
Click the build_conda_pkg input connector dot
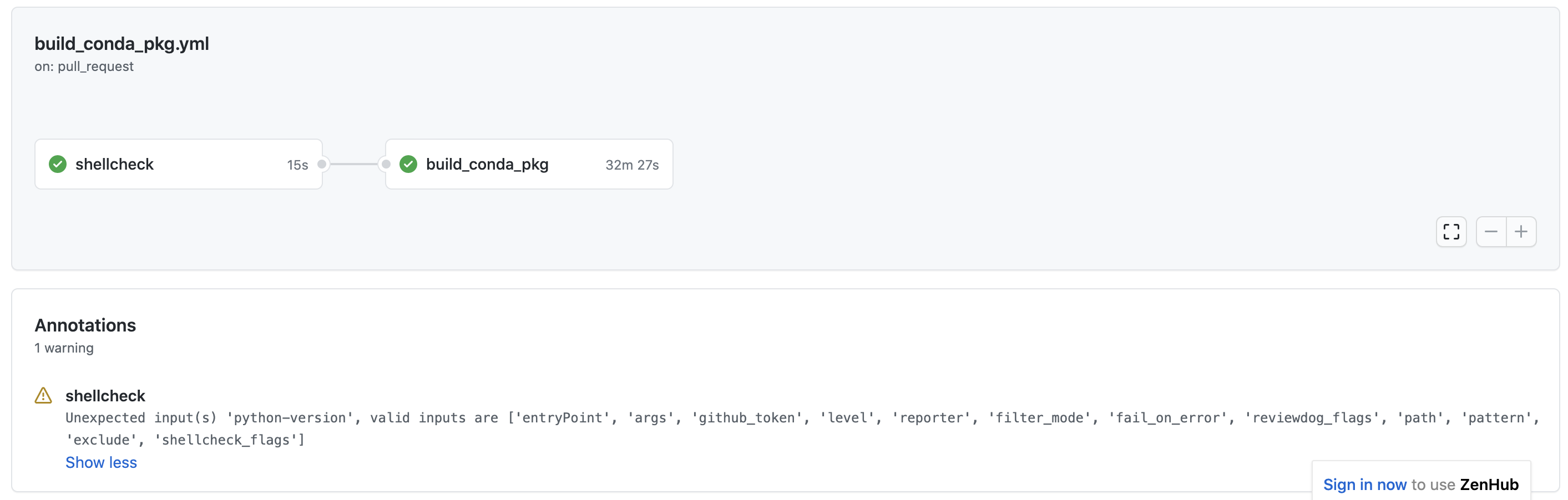click(x=386, y=164)
